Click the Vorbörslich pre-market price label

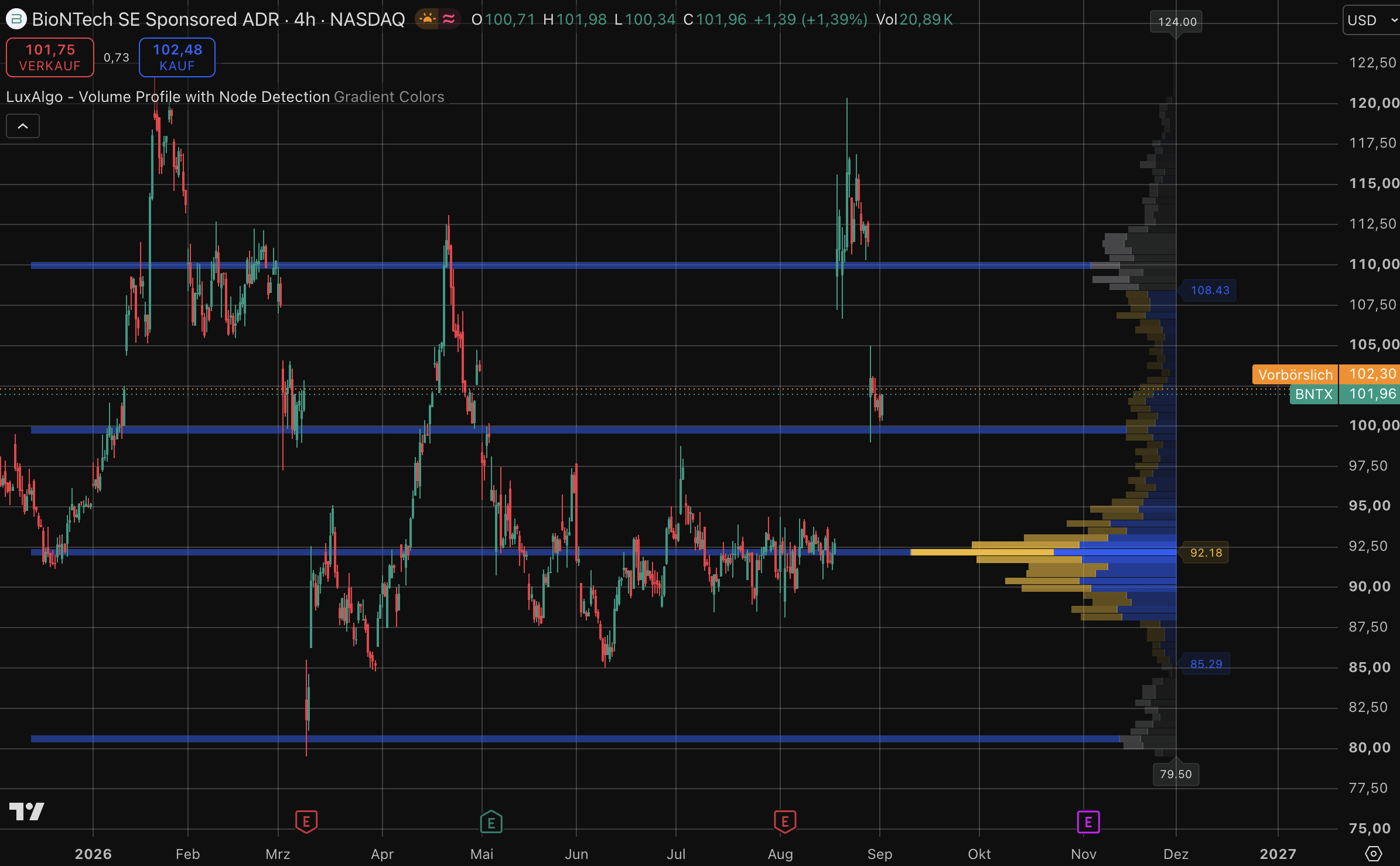click(1295, 374)
